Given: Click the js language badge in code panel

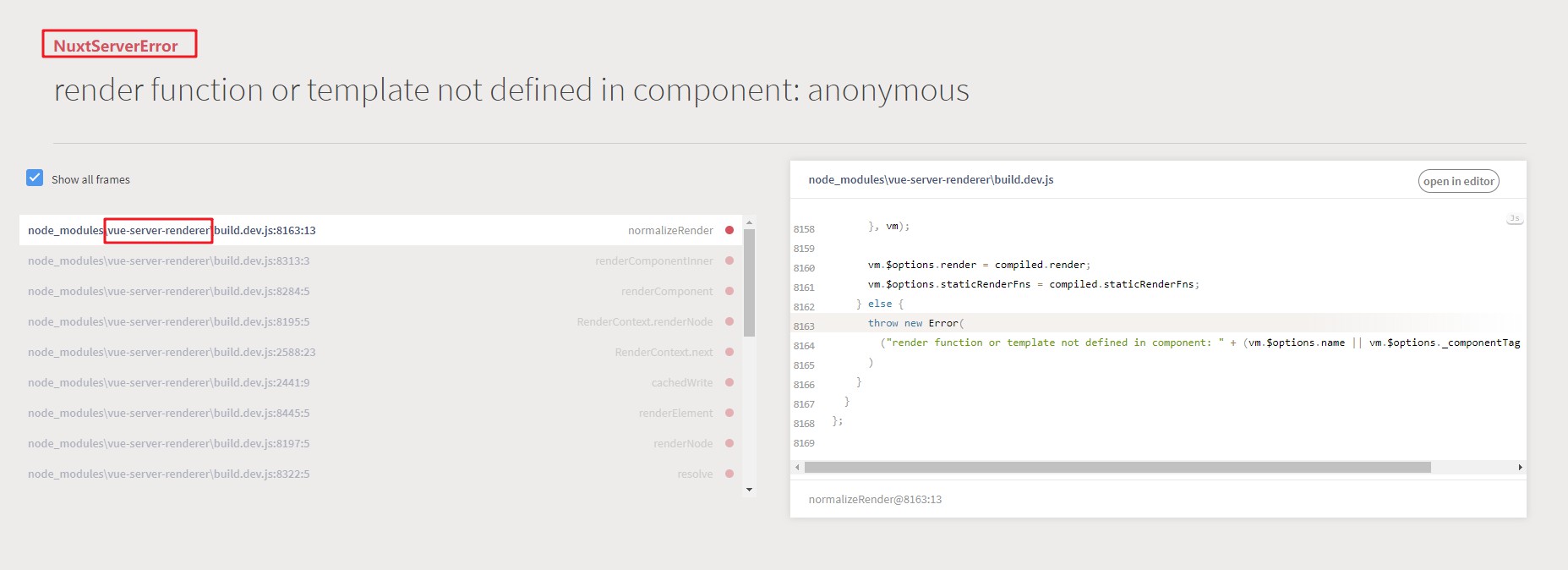Looking at the screenshot, I should 1514,218.
